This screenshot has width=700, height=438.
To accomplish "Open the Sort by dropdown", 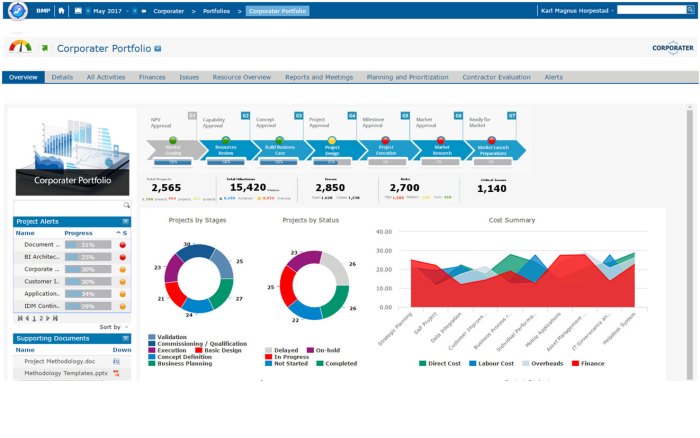I will click(113, 327).
